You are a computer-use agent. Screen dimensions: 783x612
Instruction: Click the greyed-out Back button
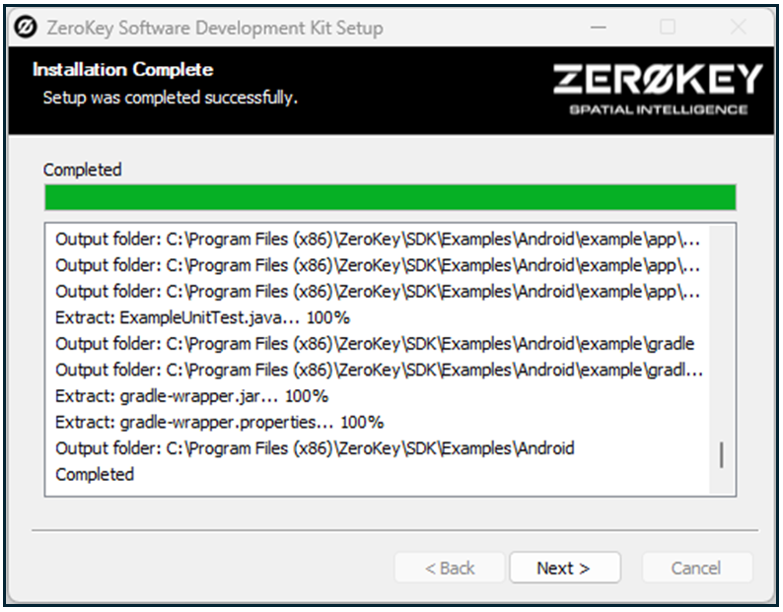pyautogui.click(x=449, y=568)
